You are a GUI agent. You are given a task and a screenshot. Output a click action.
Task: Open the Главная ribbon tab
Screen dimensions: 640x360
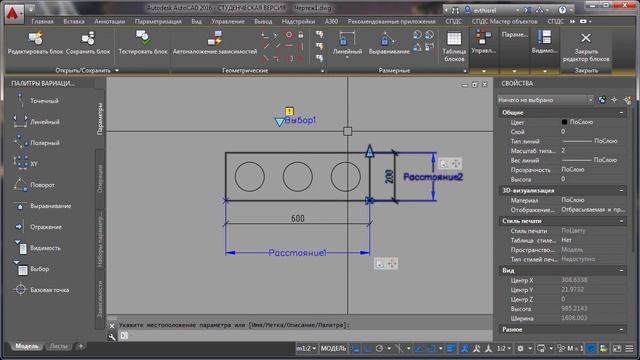click(x=42, y=21)
